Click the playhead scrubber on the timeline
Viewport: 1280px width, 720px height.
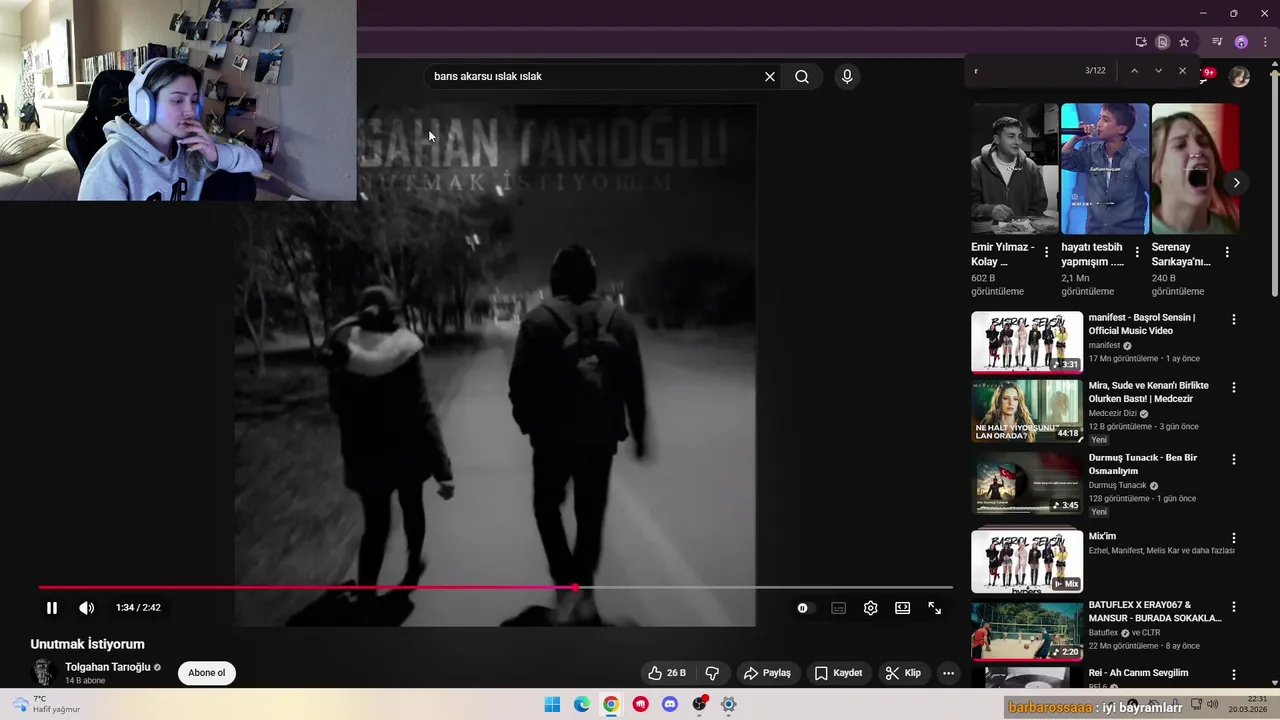[x=575, y=587]
